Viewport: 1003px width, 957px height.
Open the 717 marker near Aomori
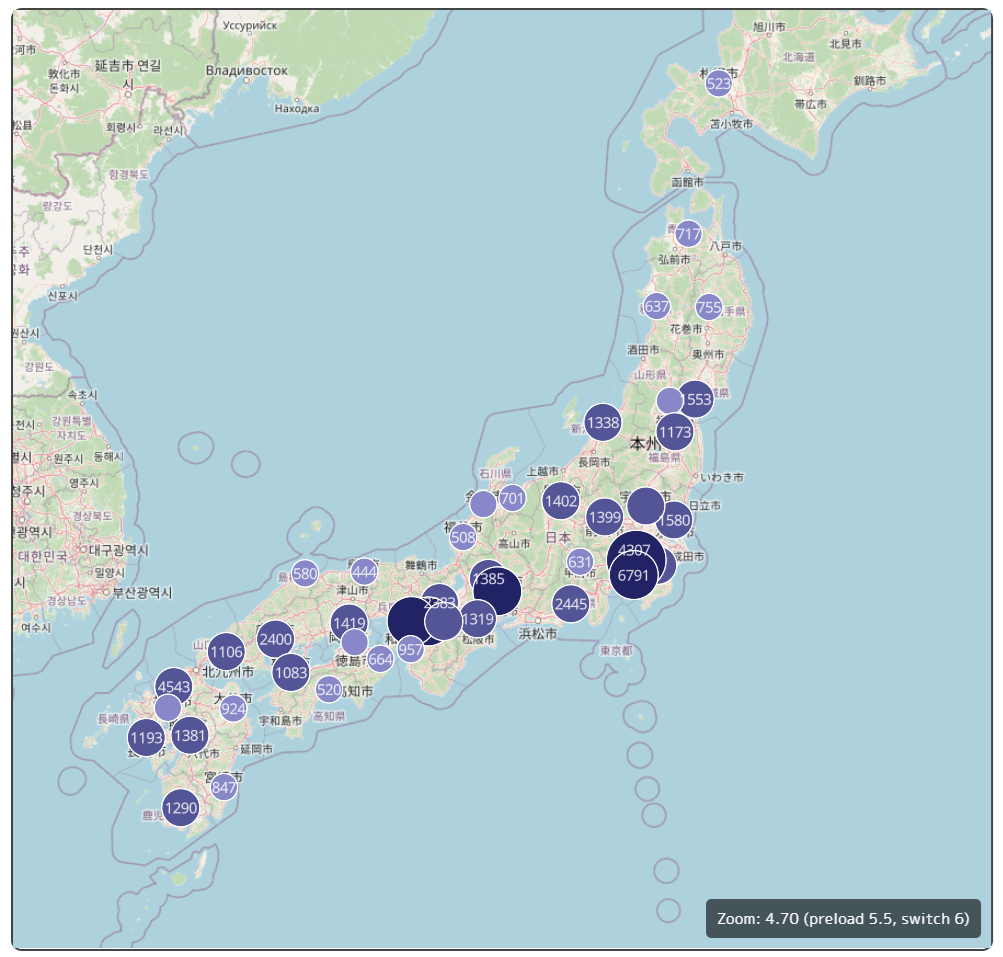click(689, 233)
